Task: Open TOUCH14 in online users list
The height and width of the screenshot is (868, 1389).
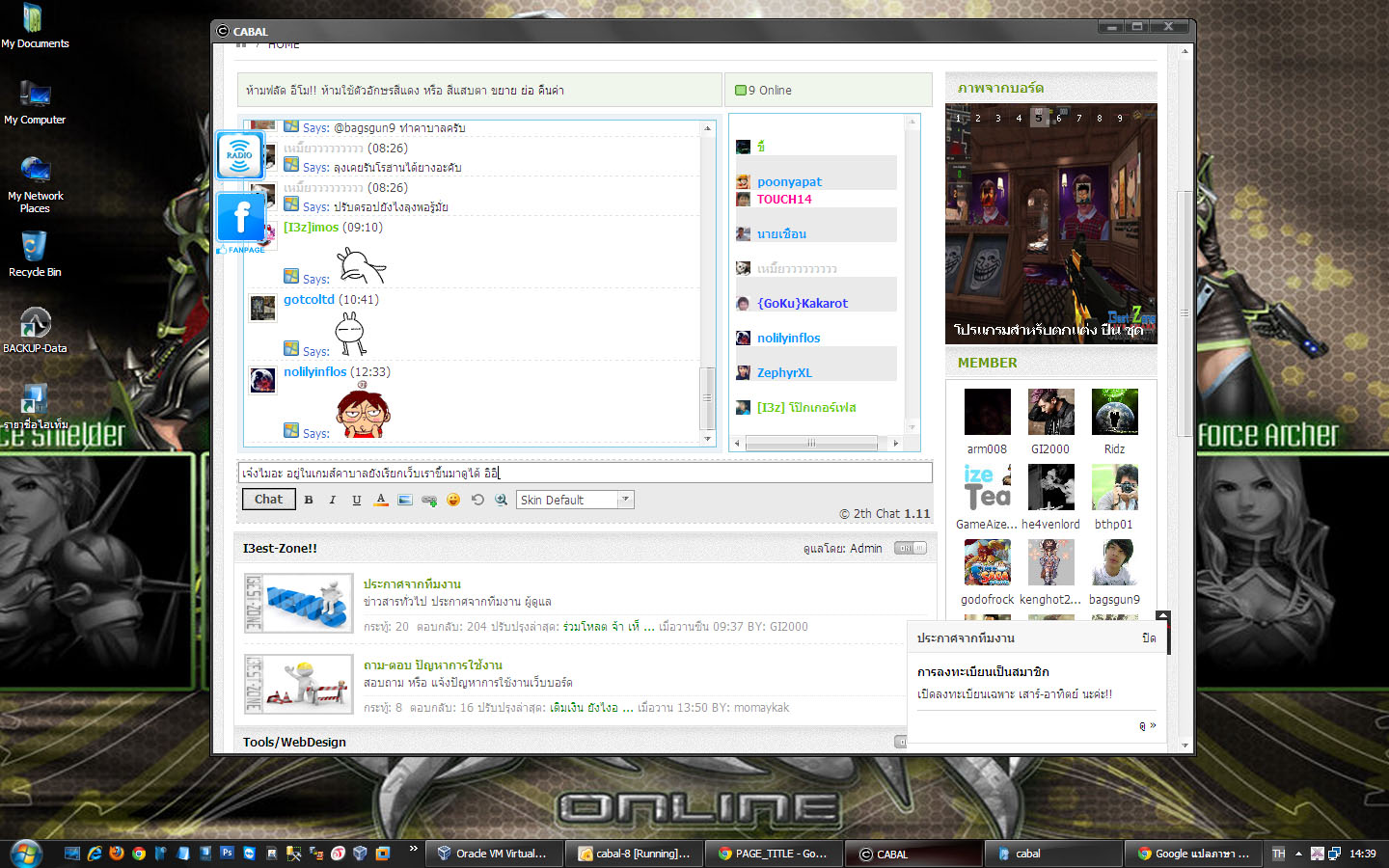Action: (784, 200)
